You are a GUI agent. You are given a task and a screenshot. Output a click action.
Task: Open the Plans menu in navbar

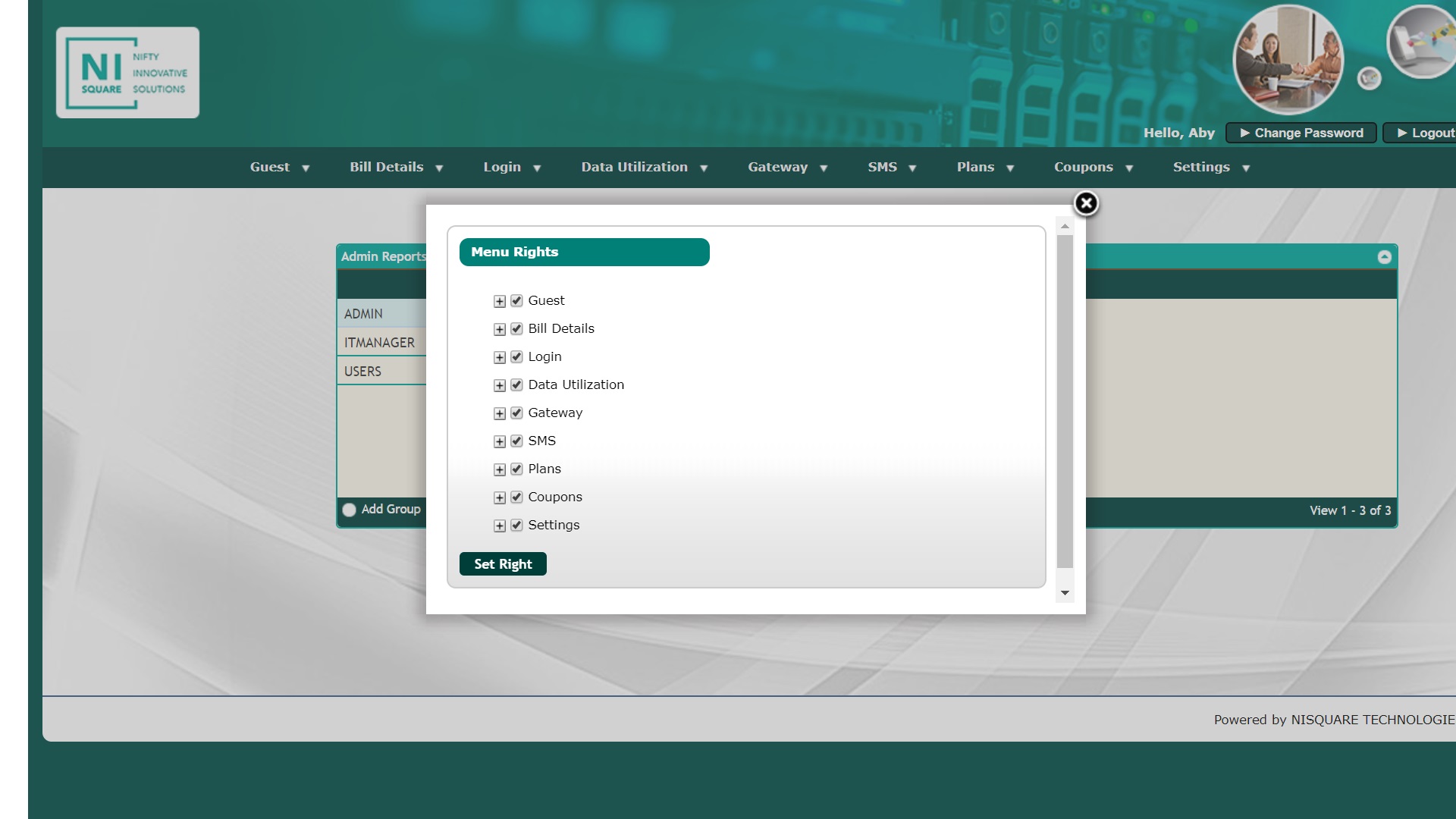[x=984, y=168]
